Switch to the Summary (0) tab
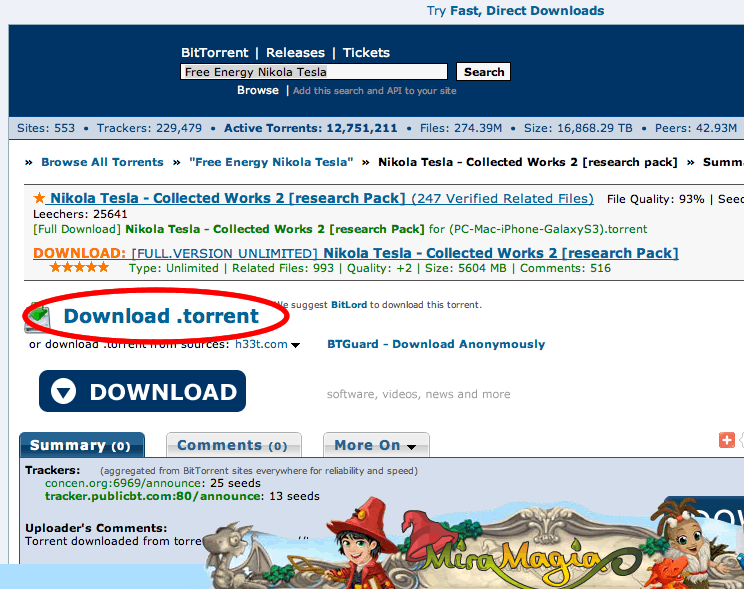The image size is (744, 589). point(82,445)
